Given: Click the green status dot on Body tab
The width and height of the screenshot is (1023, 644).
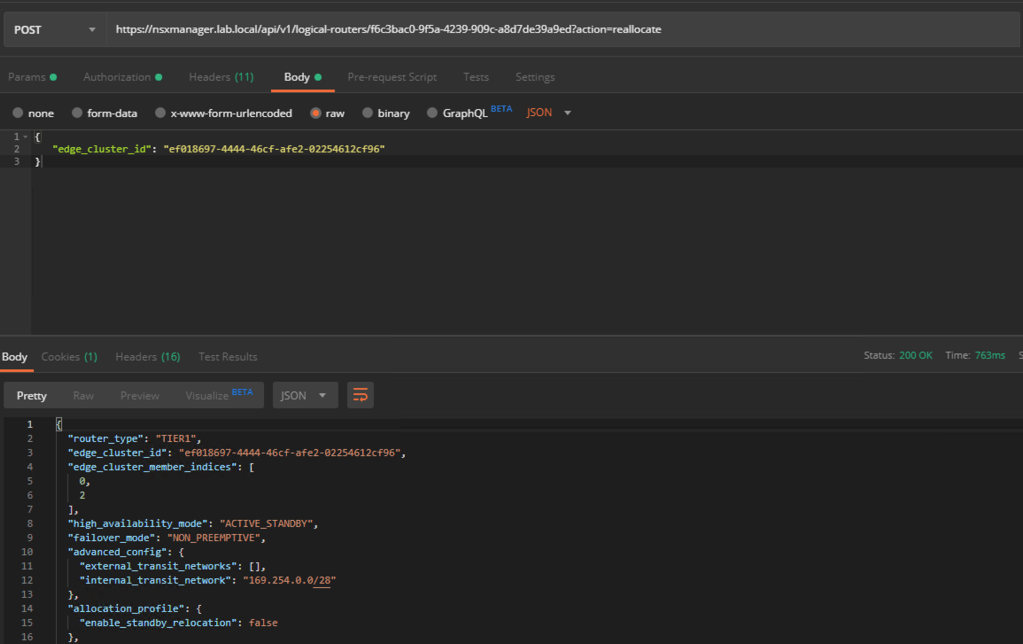Looking at the screenshot, I should [x=320, y=76].
